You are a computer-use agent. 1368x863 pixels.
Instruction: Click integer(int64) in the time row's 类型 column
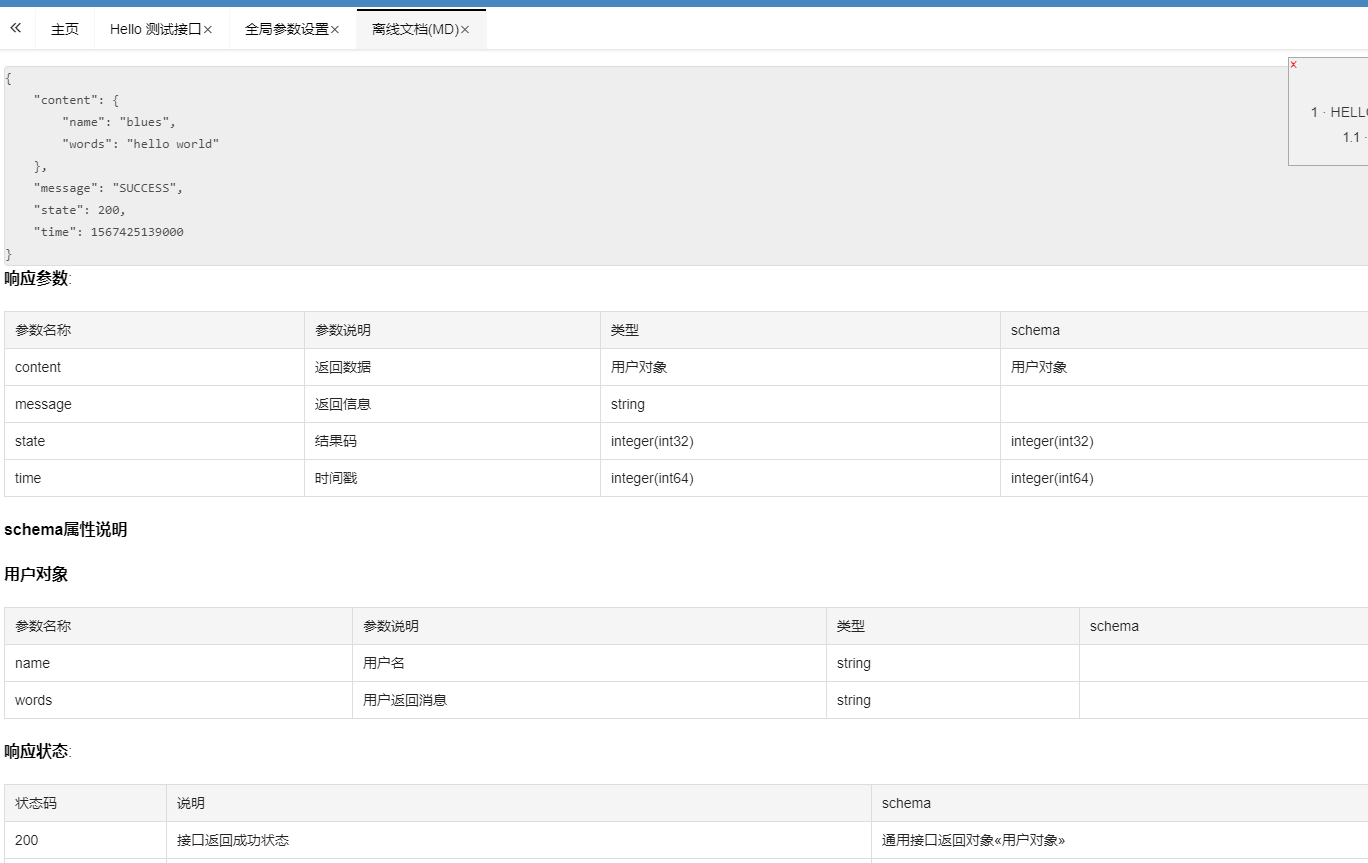tap(652, 478)
